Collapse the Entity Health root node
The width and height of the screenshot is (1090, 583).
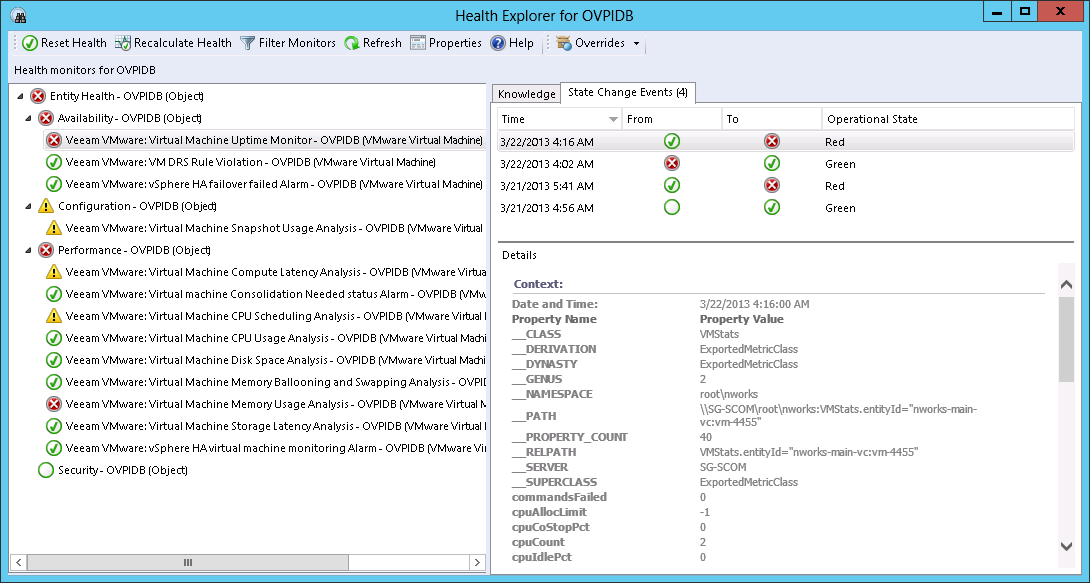coord(21,96)
